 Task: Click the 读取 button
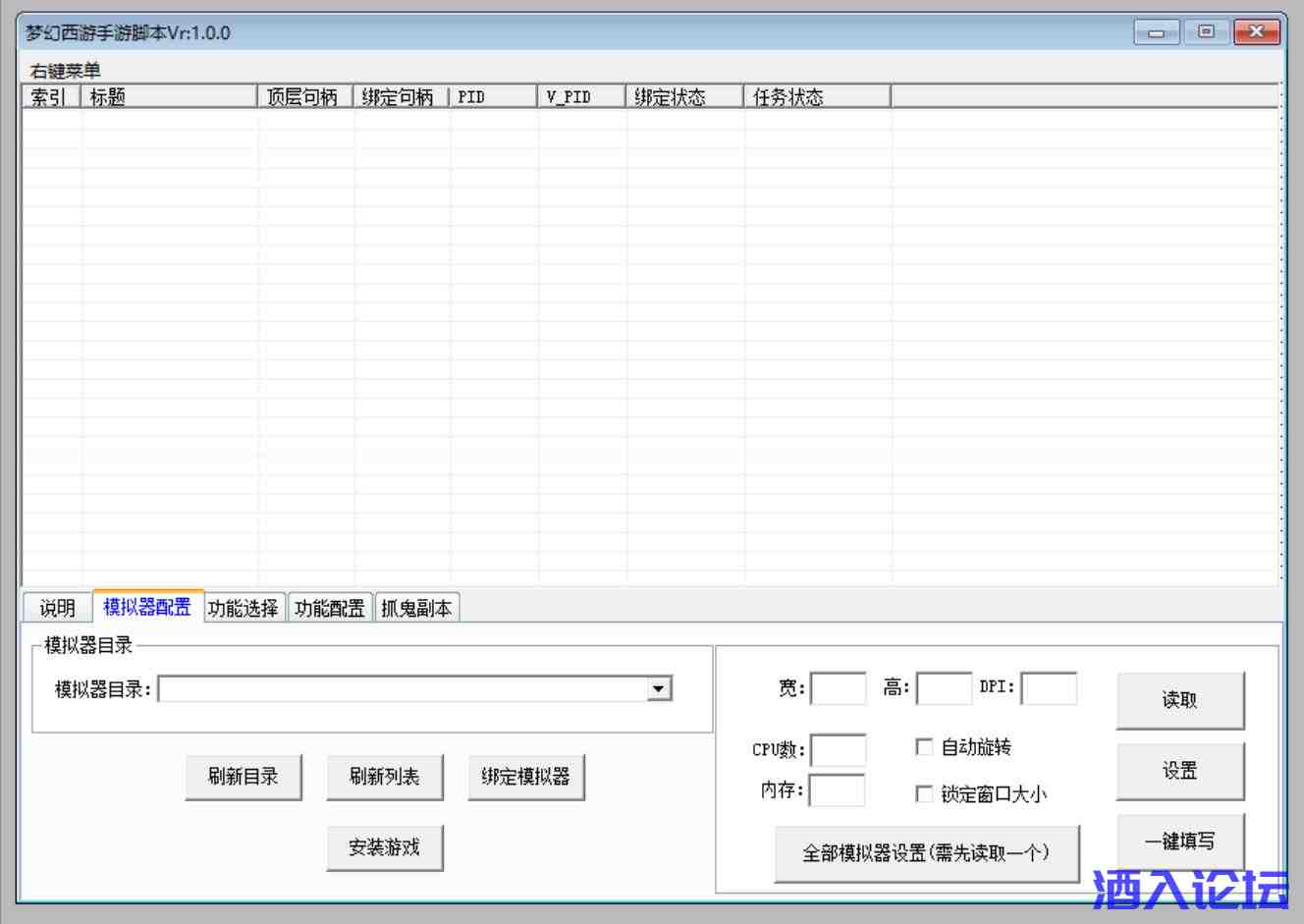pyautogui.click(x=1180, y=700)
